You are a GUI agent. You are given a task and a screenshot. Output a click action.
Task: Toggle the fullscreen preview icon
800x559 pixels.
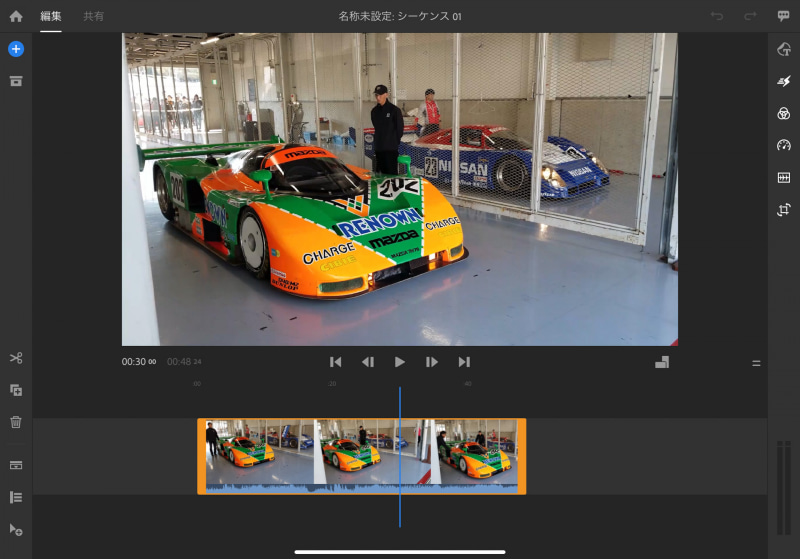(662, 362)
